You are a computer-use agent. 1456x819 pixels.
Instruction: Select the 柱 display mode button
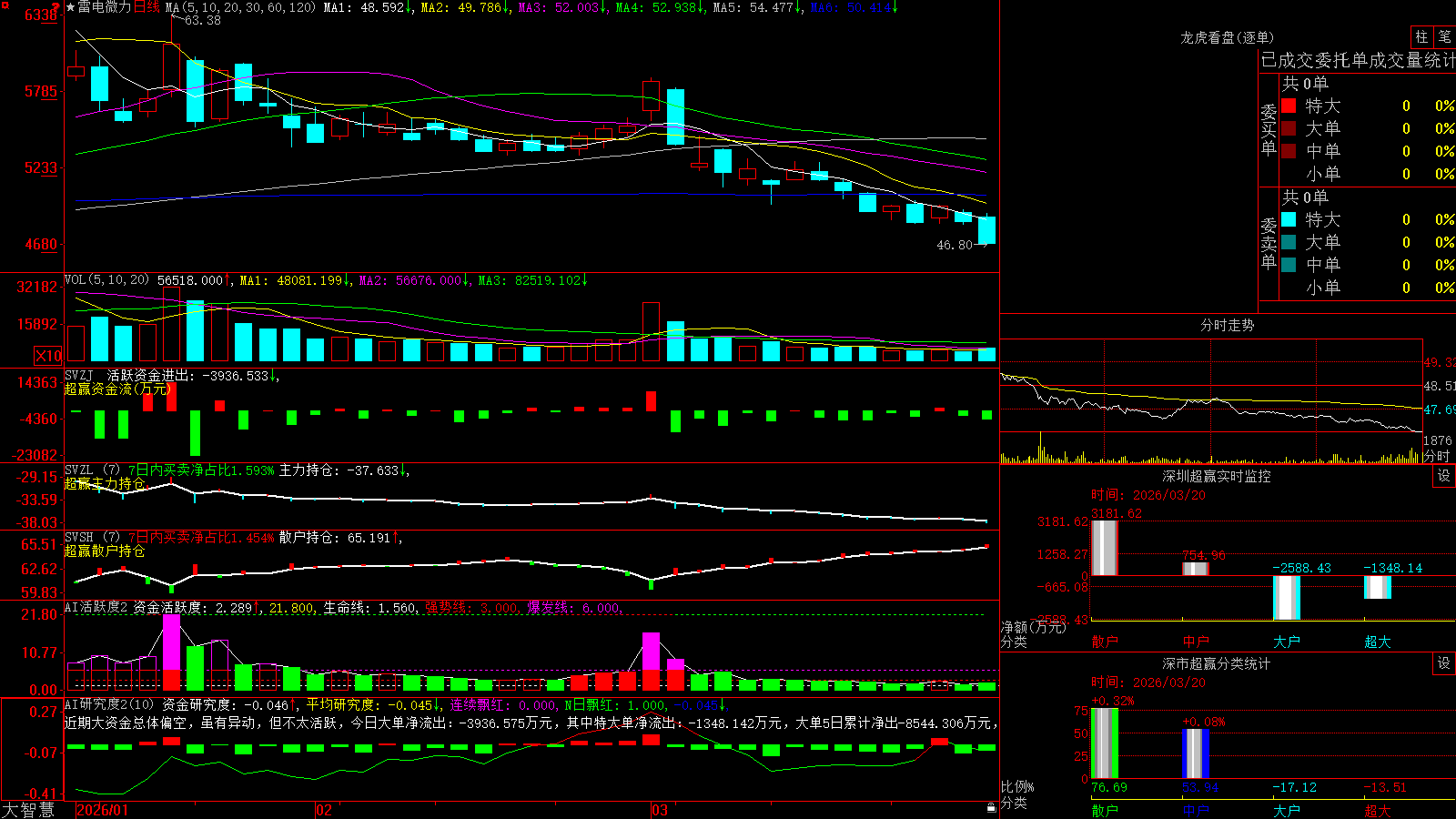click(x=1421, y=36)
